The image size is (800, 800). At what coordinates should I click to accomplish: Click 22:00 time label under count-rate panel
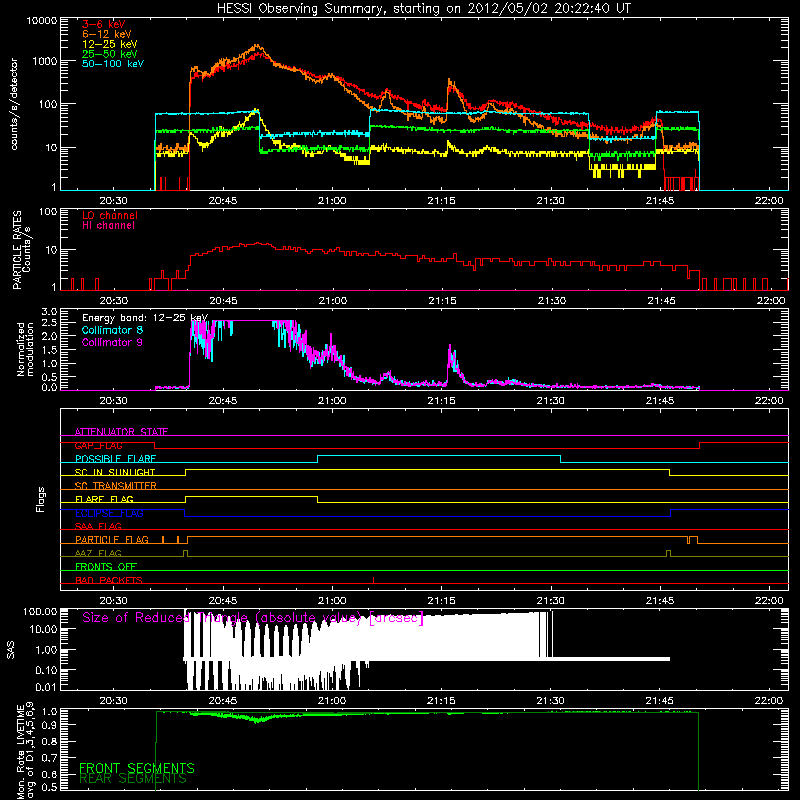click(x=769, y=201)
